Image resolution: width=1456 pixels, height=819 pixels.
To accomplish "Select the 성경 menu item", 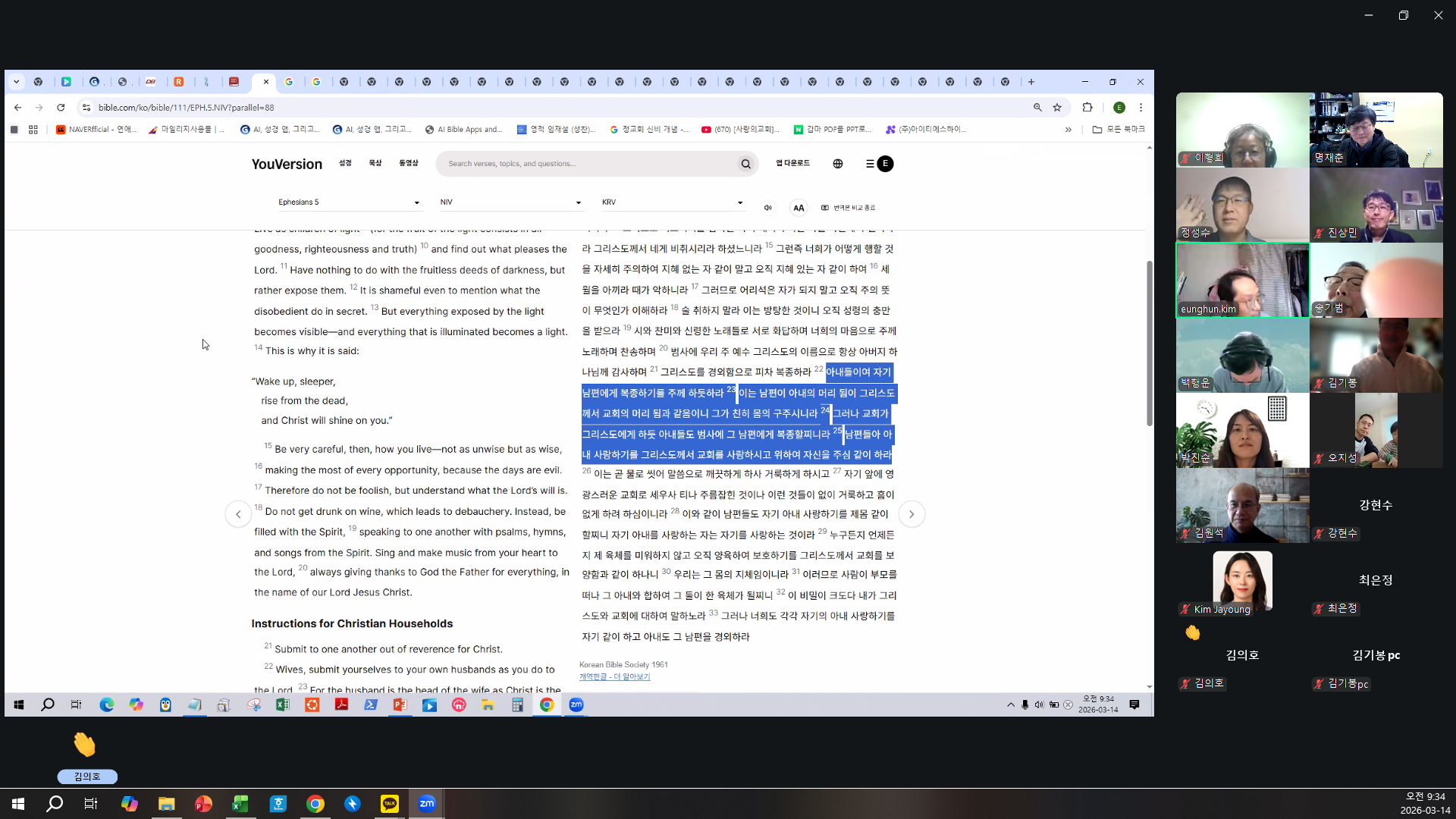I will pyautogui.click(x=346, y=164).
